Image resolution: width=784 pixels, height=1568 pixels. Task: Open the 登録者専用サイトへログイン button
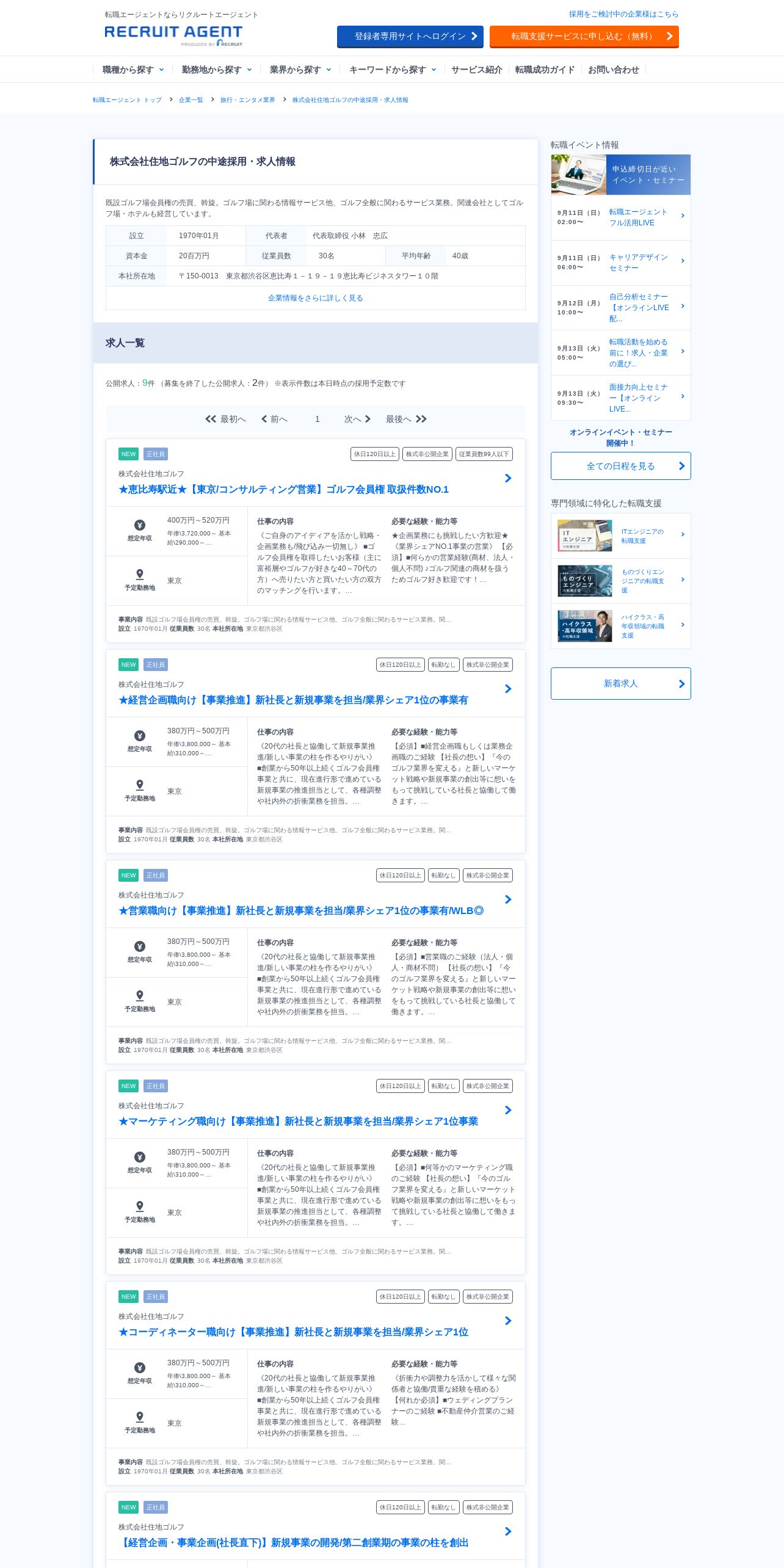click(410, 37)
